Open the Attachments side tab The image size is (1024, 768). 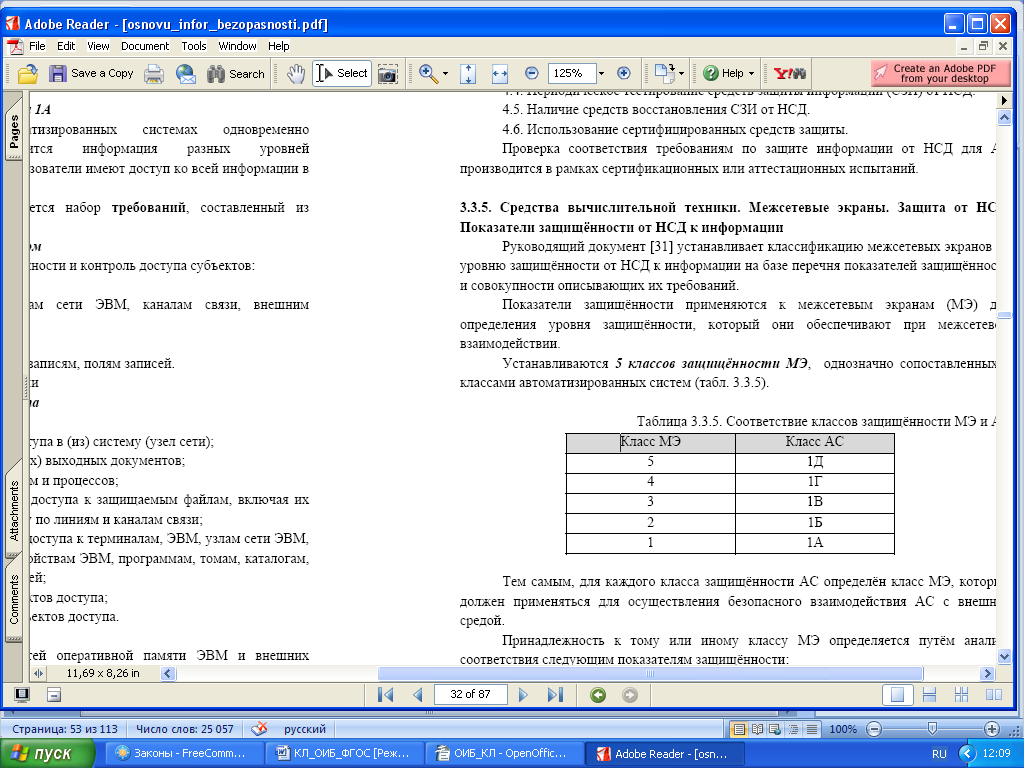(x=14, y=511)
